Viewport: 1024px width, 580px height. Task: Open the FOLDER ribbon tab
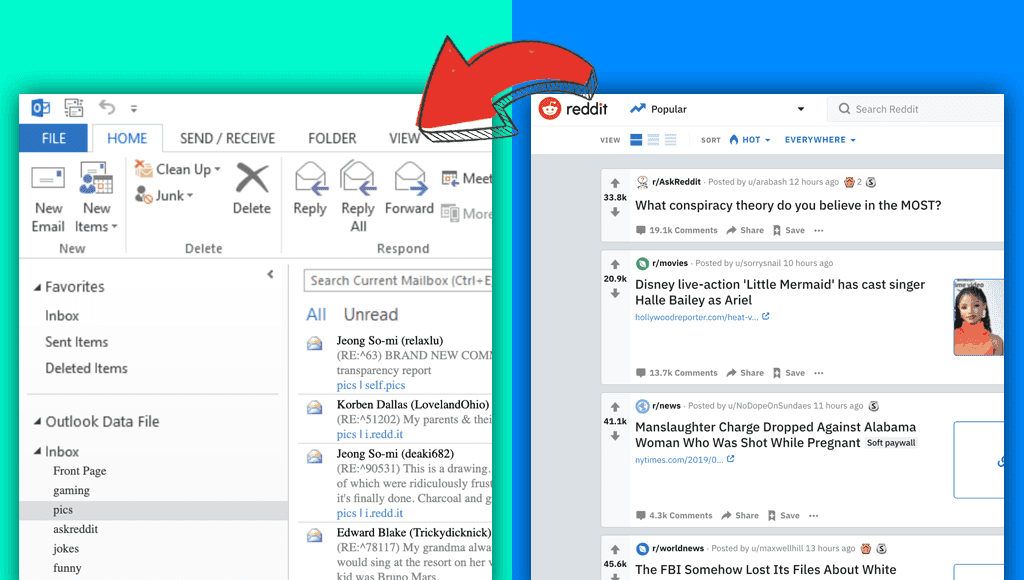[332, 138]
